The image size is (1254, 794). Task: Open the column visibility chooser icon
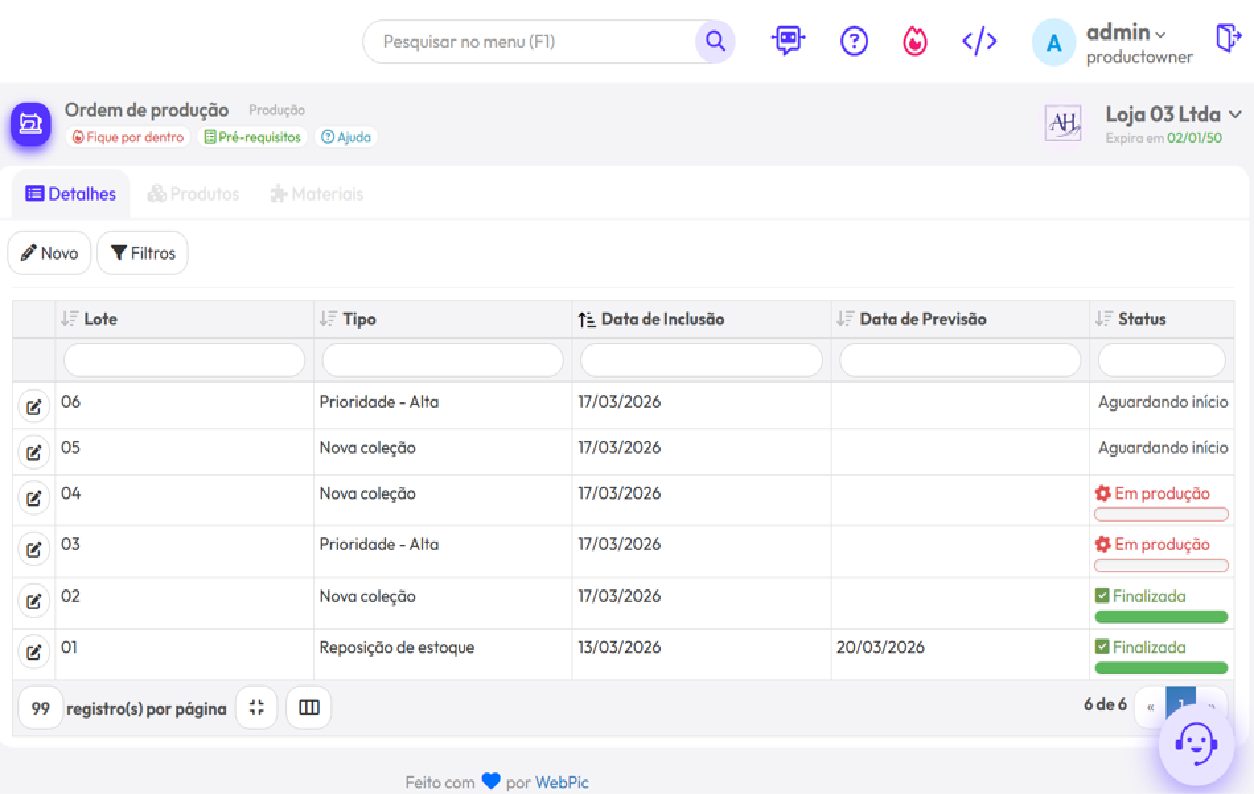pos(308,707)
